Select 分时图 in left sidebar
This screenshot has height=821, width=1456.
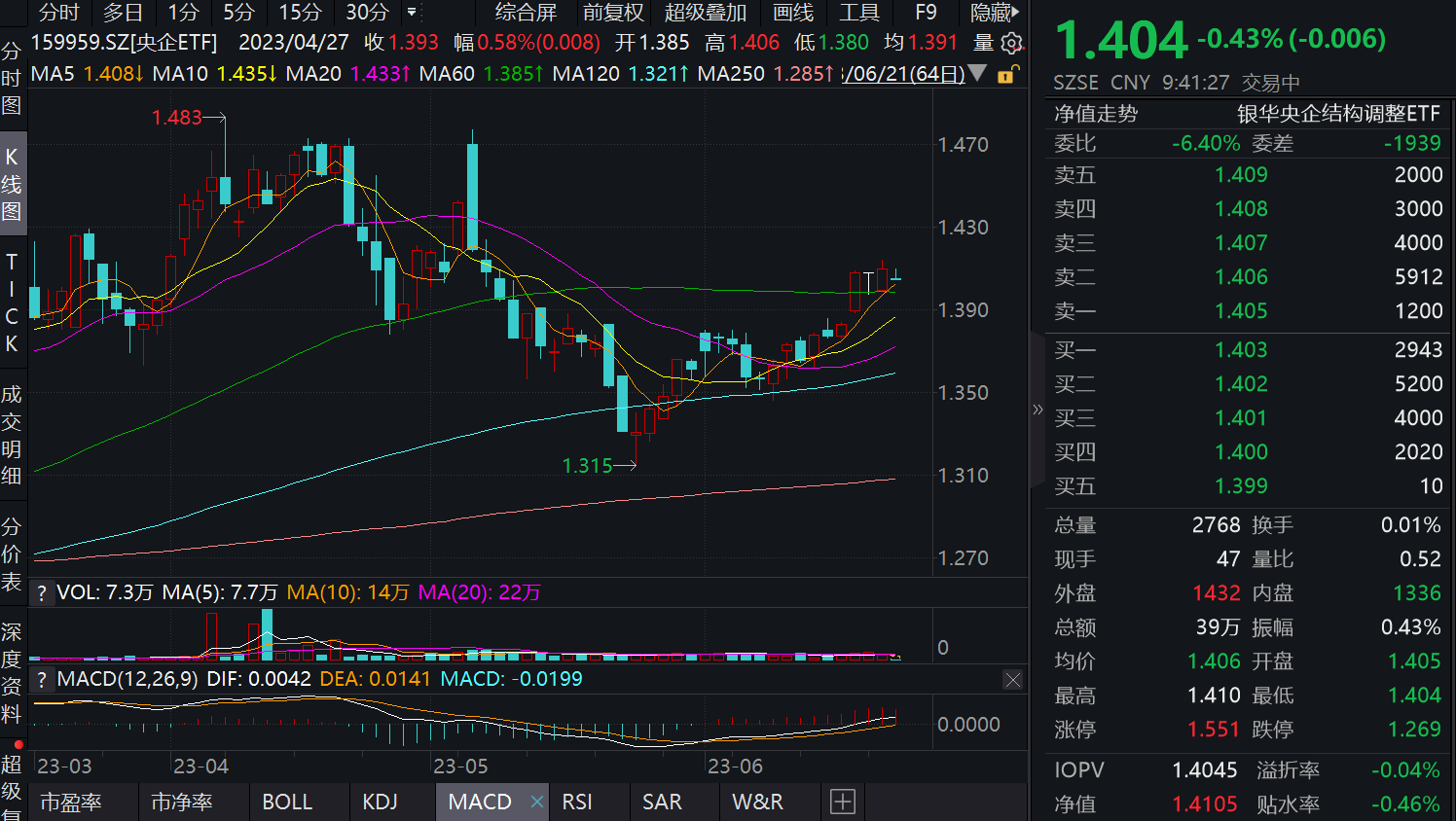pyautogui.click(x=12, y=78)
